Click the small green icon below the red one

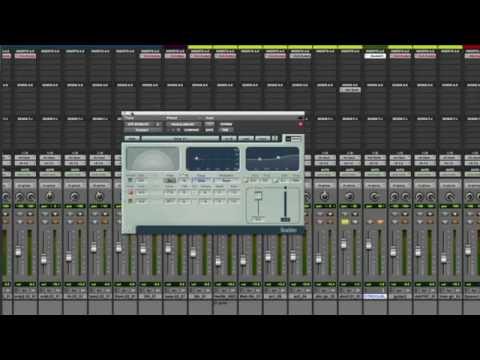[x=130, y=200]
